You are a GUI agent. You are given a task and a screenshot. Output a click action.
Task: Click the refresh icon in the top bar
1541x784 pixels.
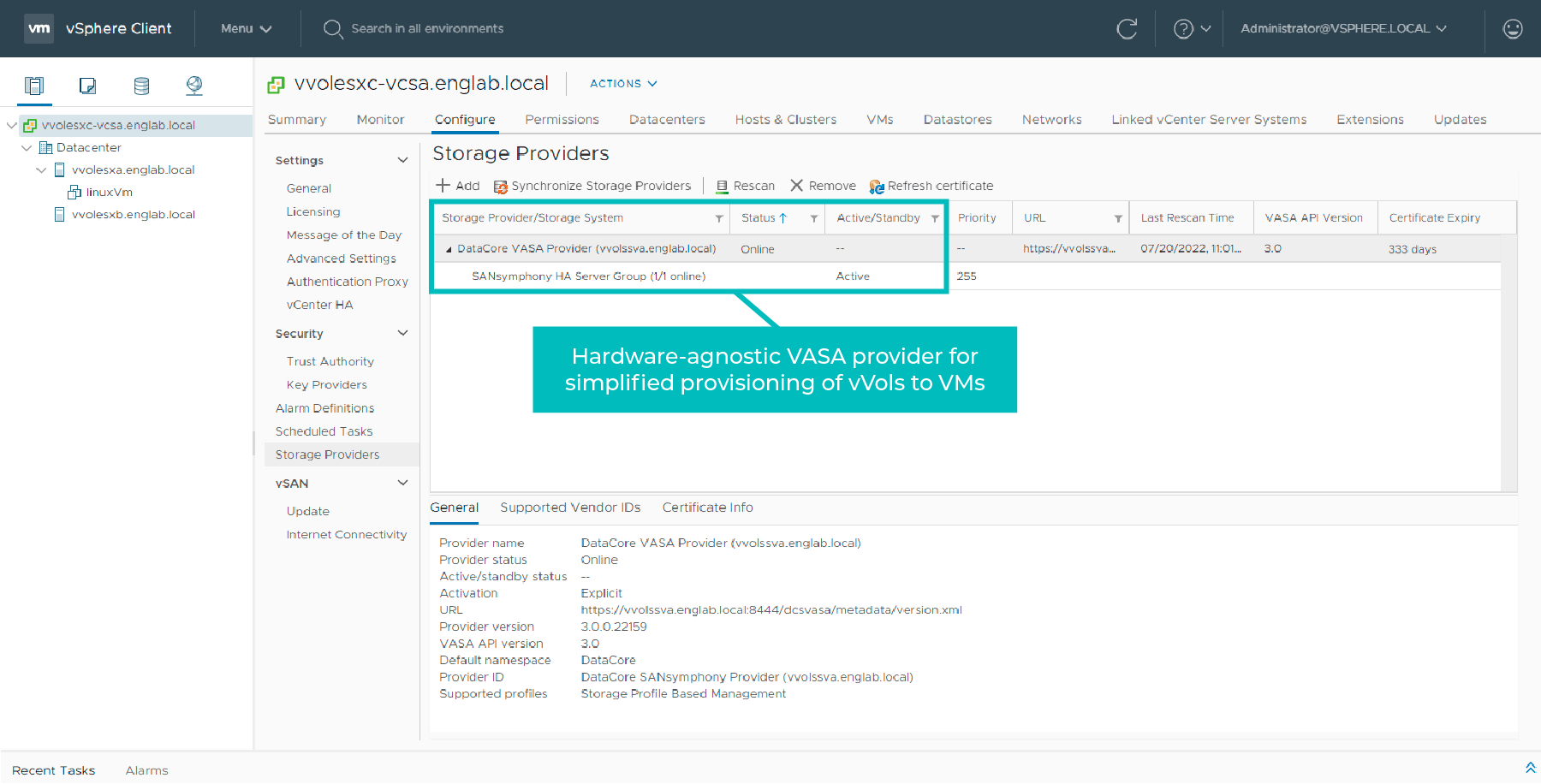(x=1127, y=29)
